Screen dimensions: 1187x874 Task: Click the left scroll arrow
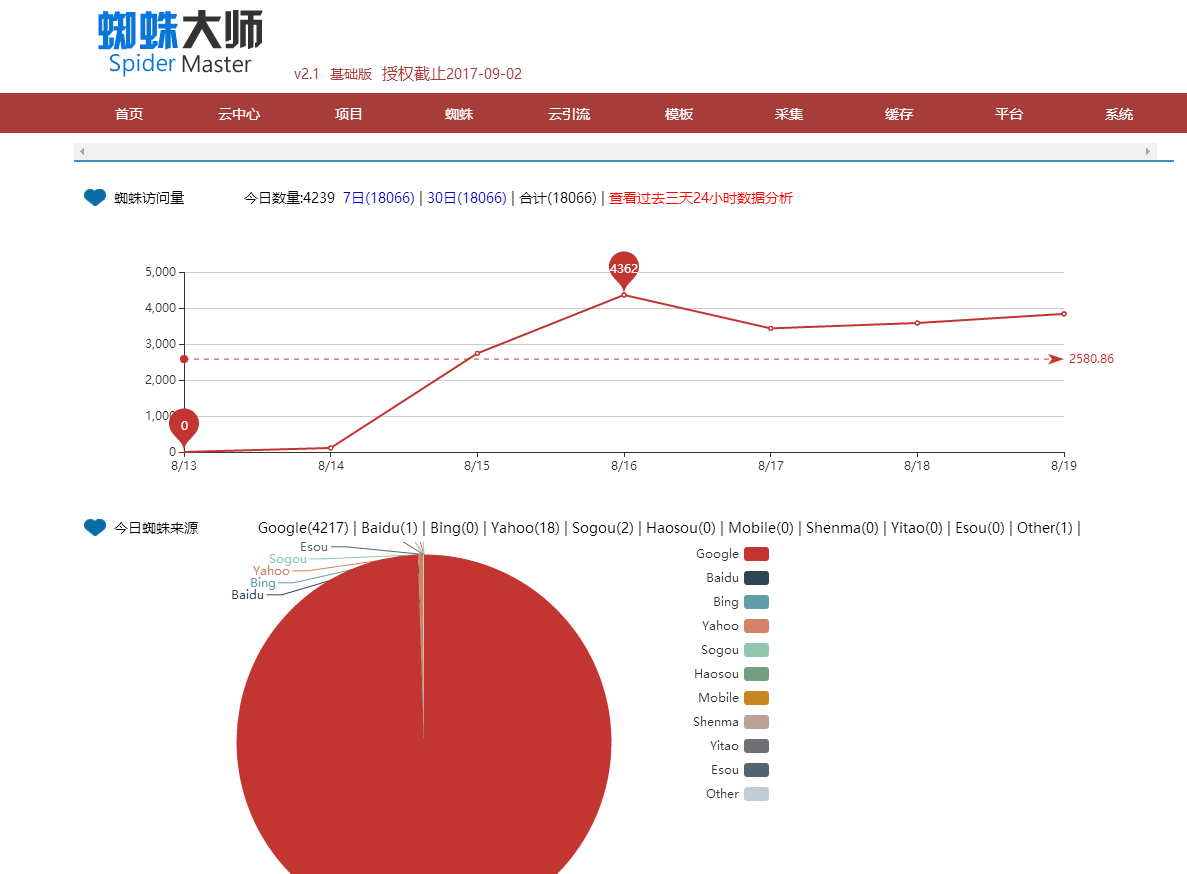click(x=82, y=151)
